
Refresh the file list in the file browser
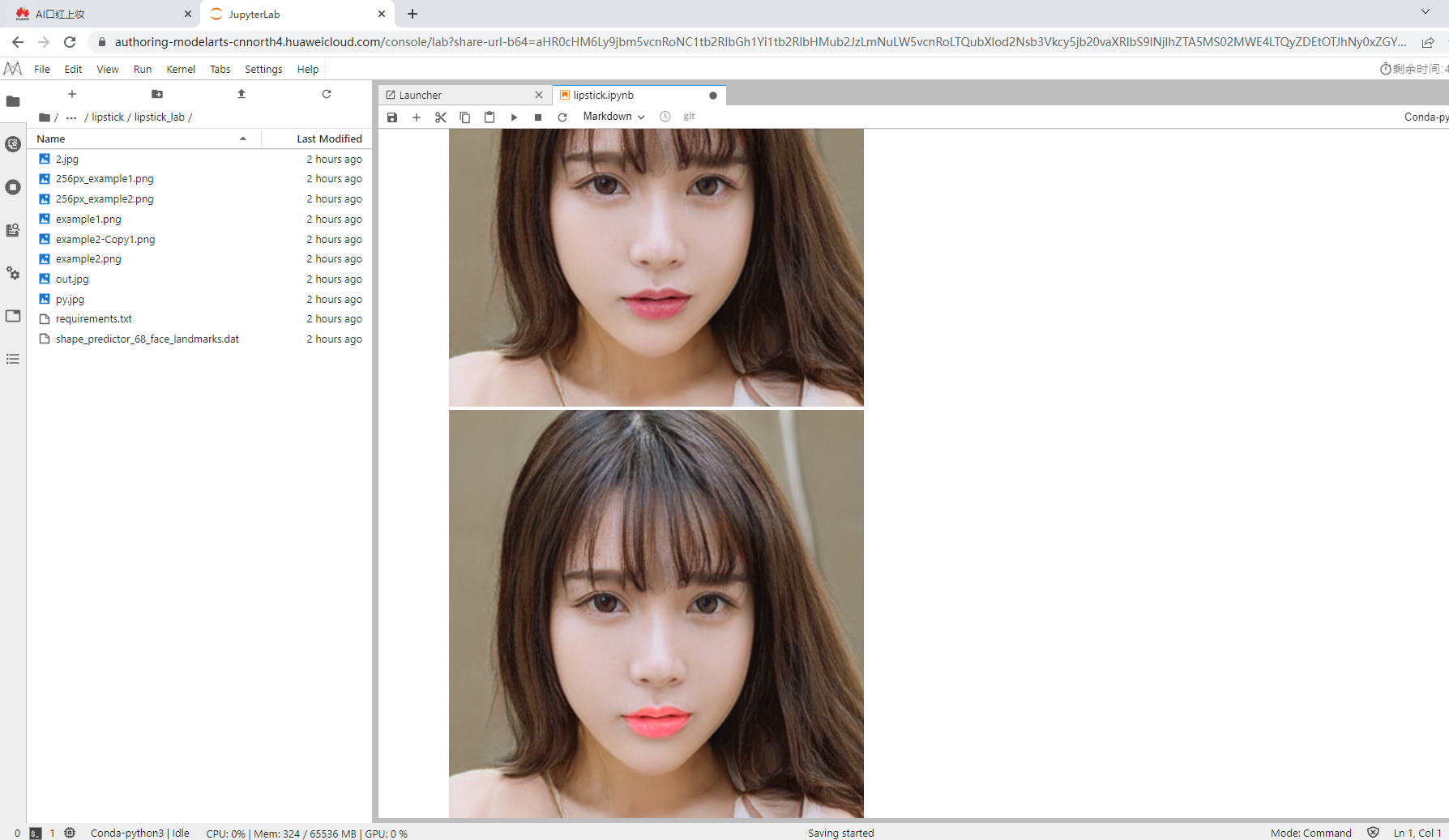pos(327,94)
